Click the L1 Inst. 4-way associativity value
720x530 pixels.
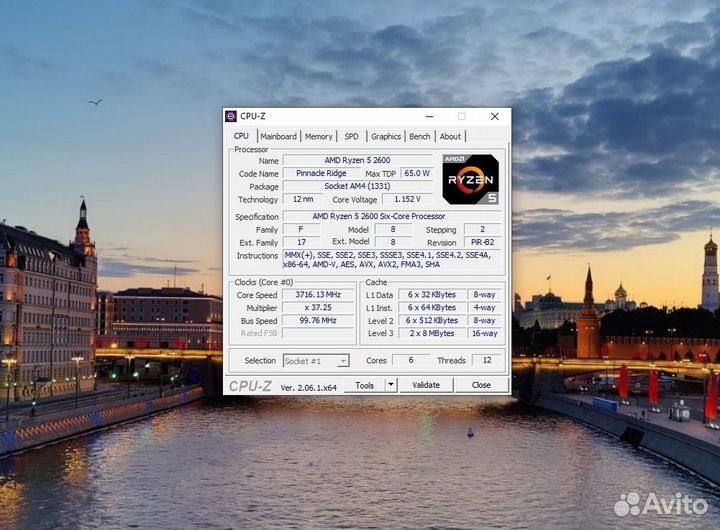pos(484,307)
